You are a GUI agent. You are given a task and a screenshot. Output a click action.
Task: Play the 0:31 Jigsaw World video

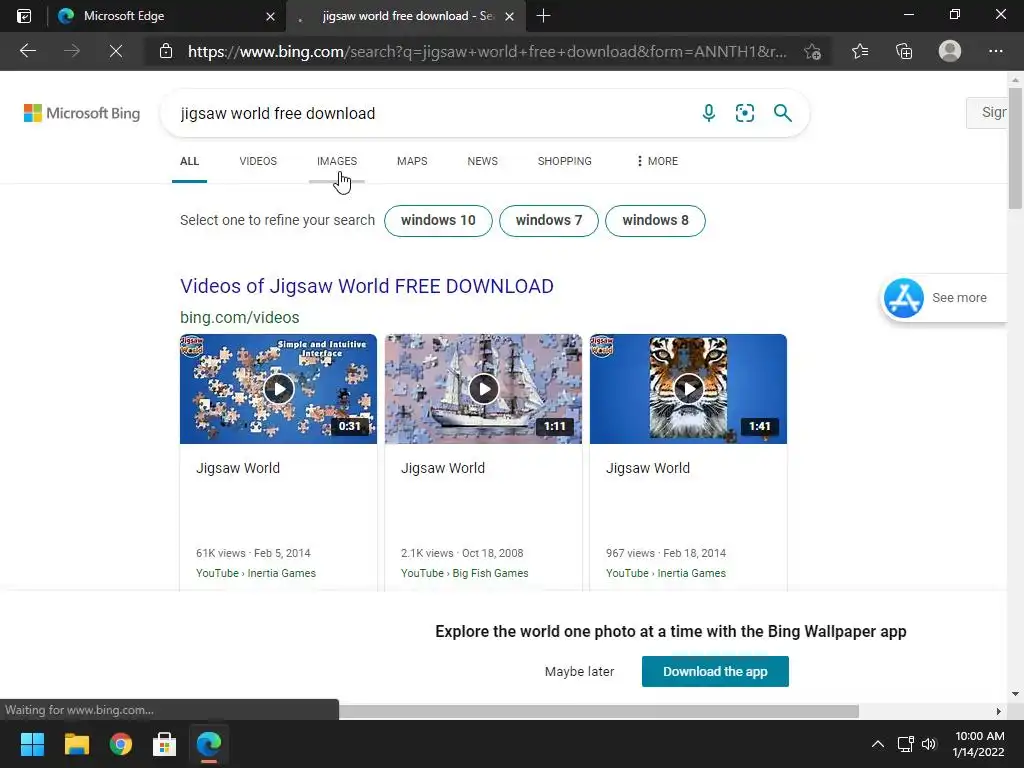coord(278,389)
